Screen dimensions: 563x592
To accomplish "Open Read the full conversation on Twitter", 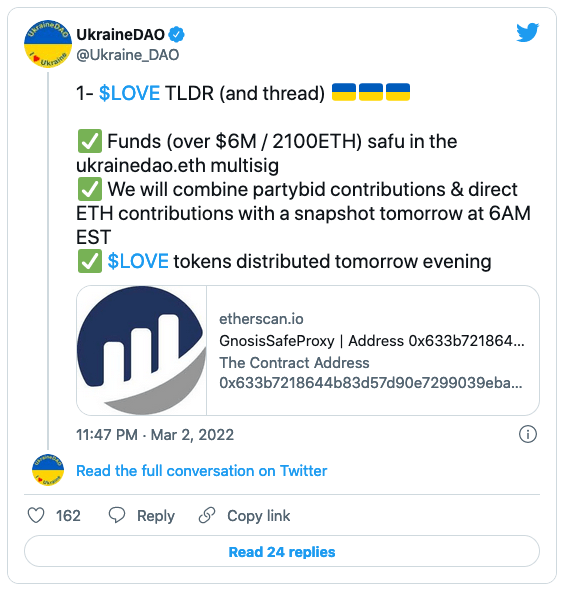I will point(202,471).
